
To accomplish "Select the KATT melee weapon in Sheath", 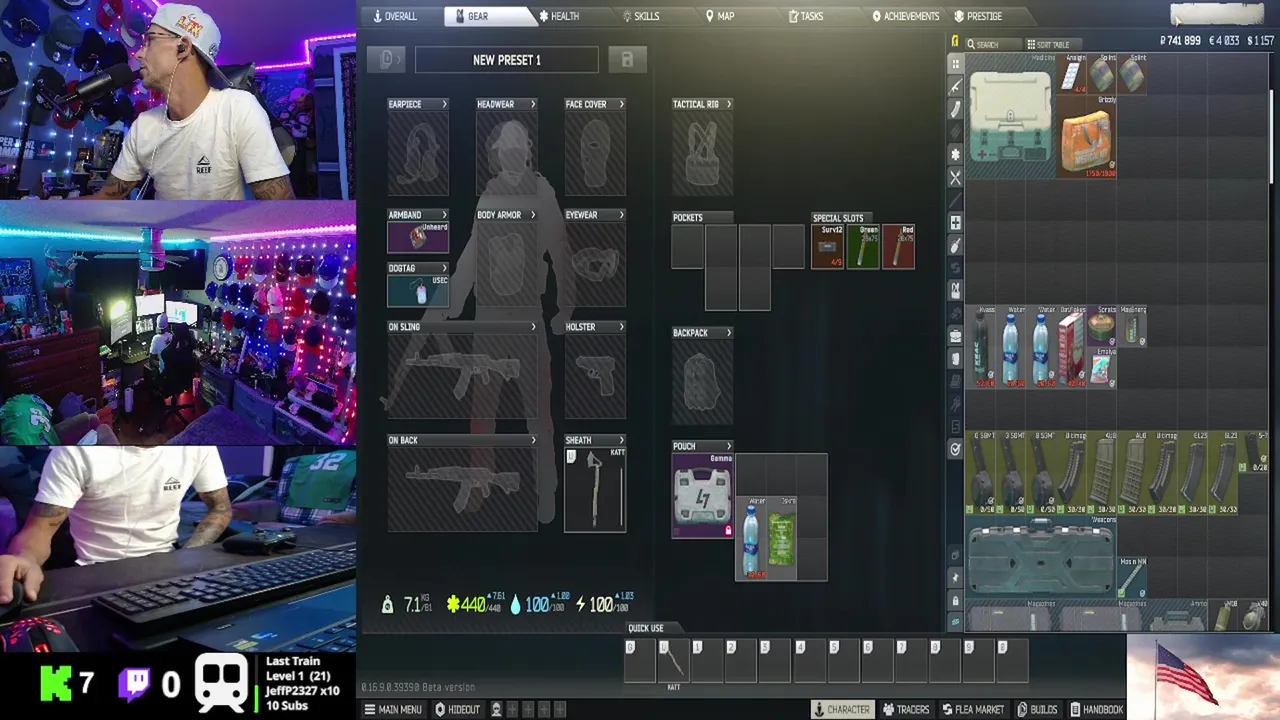I will (x=595, y=489).
